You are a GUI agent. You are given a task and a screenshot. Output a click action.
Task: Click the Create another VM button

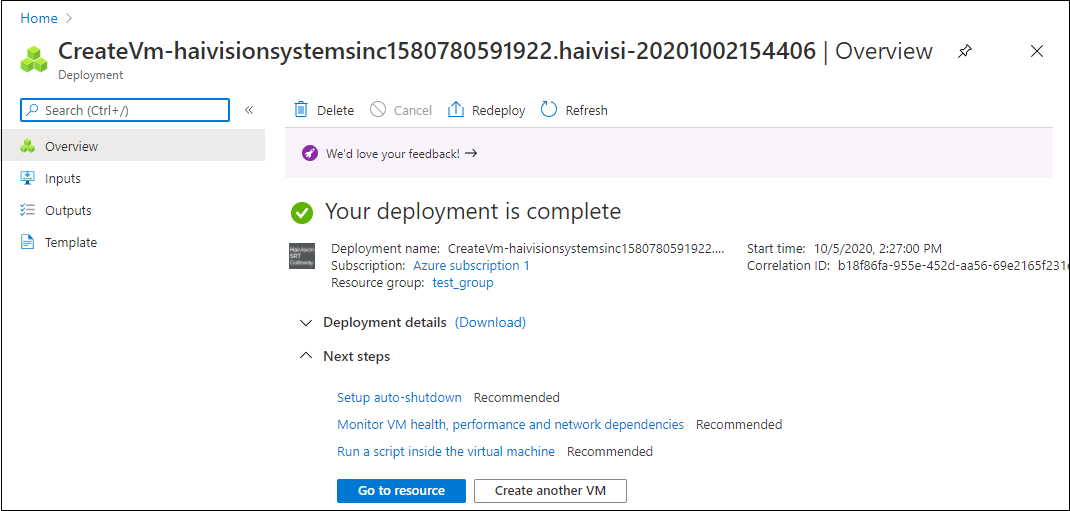click(550, 490)
